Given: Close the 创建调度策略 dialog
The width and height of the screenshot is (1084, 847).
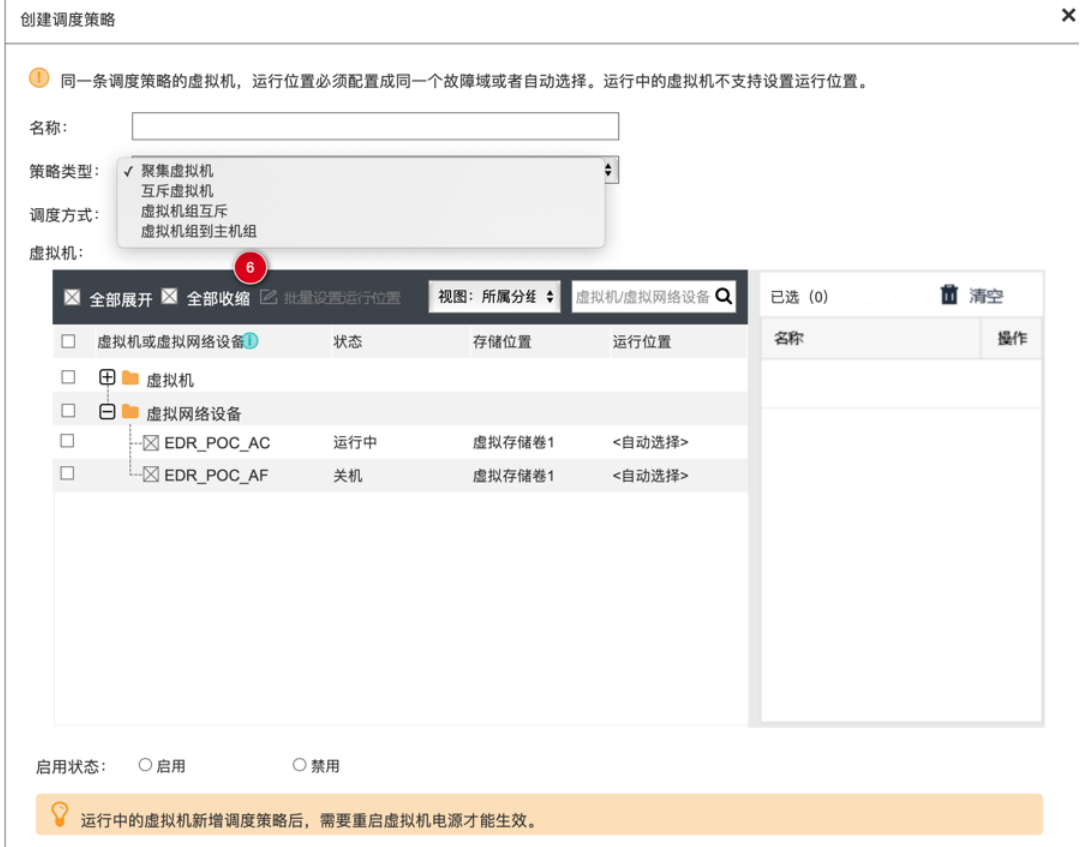Looking at the screenshot, I should 1069,15.
